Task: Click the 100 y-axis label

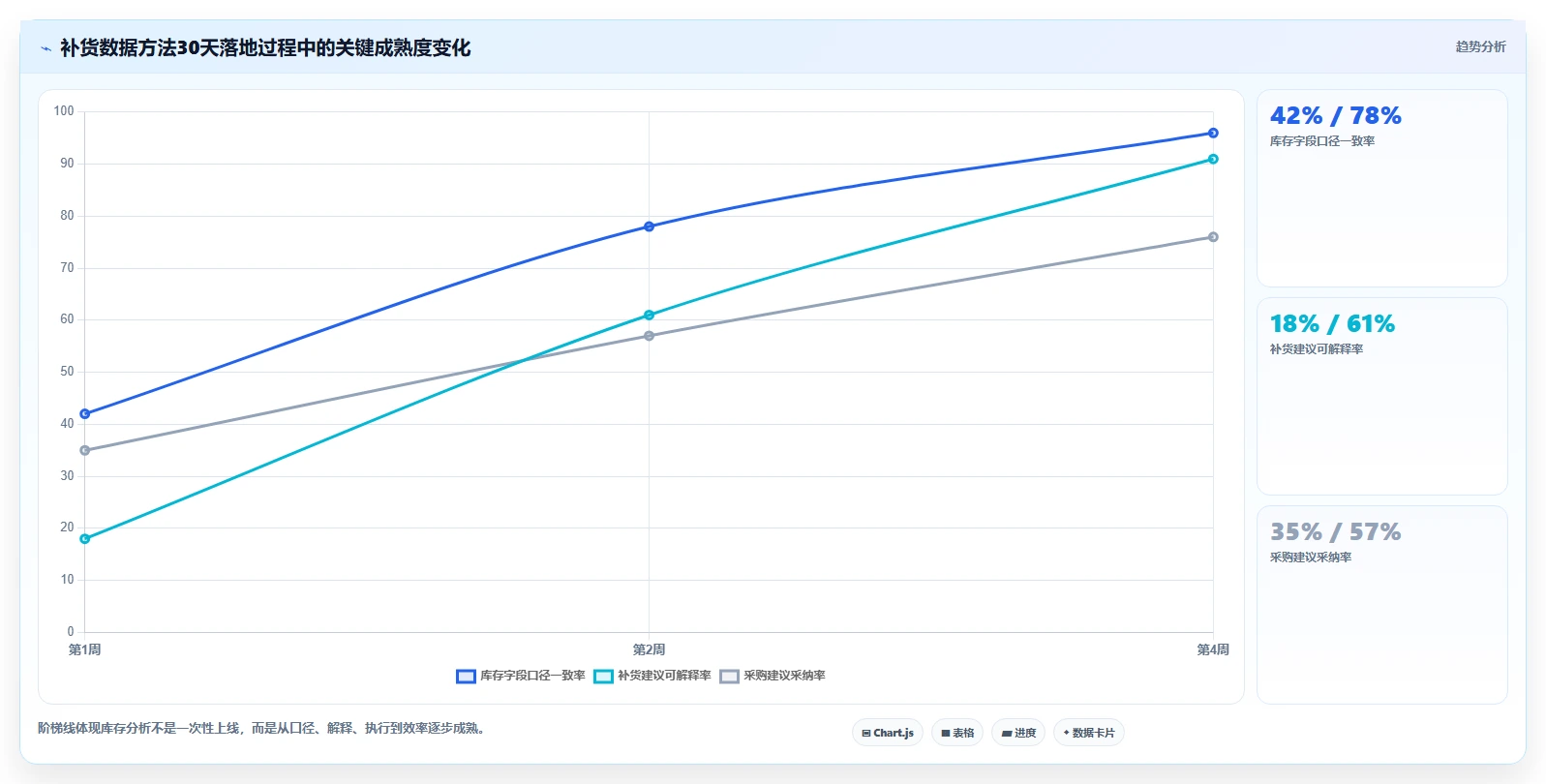Action: click(64, 111)
